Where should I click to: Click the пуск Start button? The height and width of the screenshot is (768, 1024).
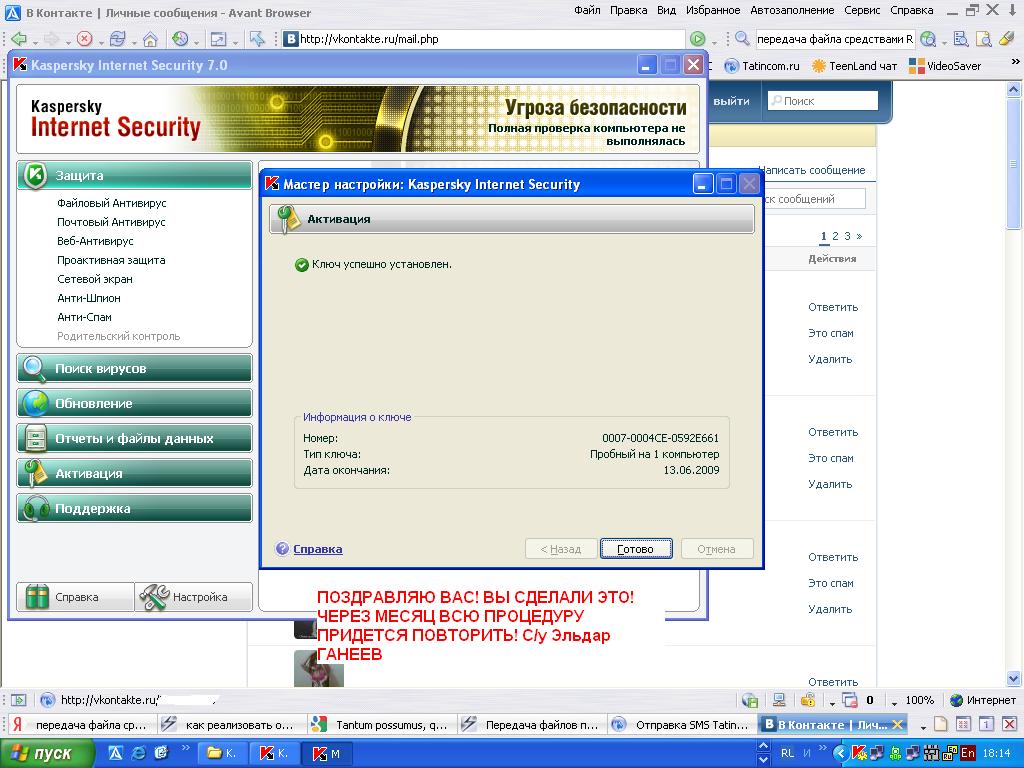(x=47, y=754)
